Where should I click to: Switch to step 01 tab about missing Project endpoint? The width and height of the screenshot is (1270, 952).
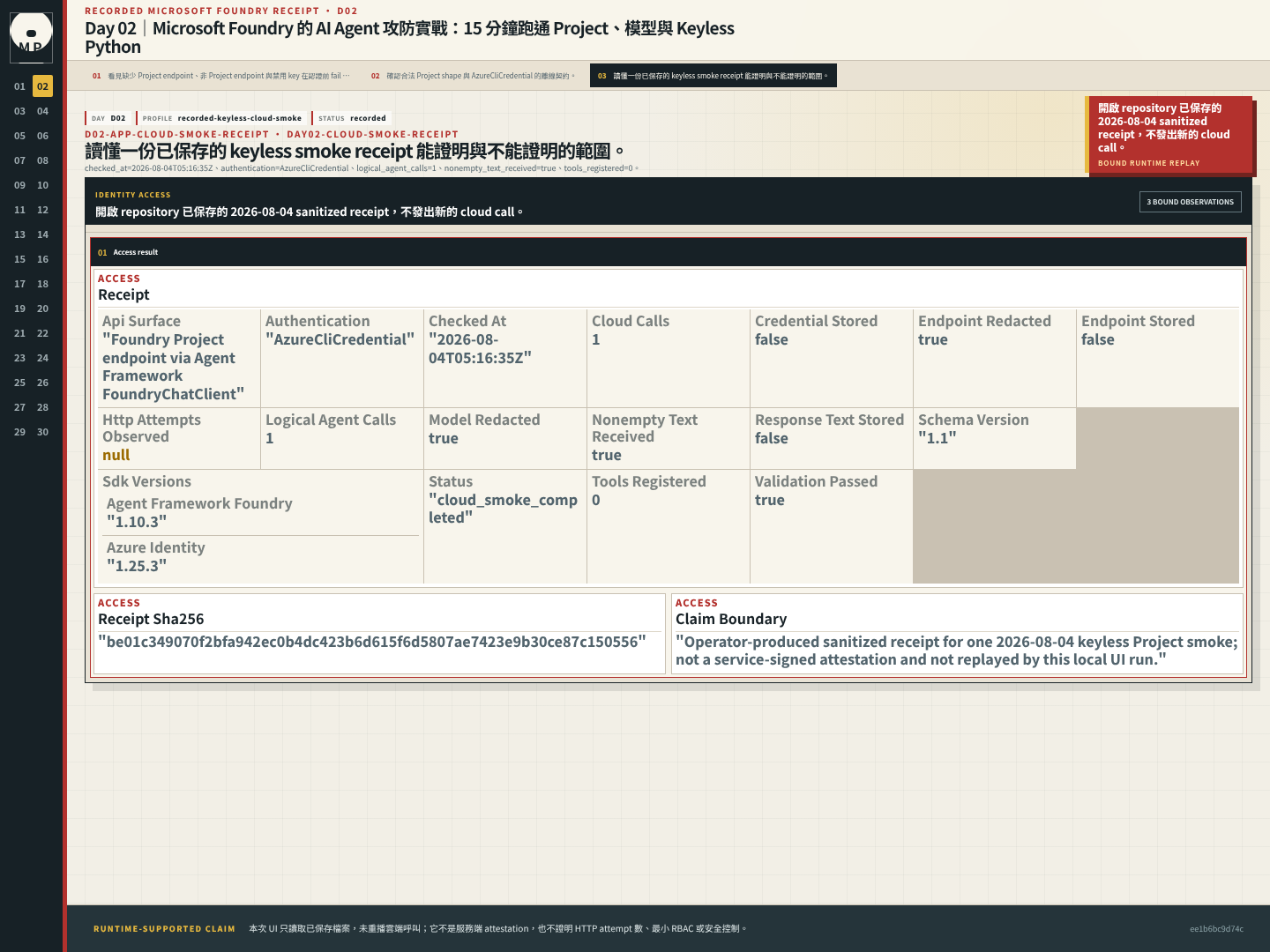point(220,76)
